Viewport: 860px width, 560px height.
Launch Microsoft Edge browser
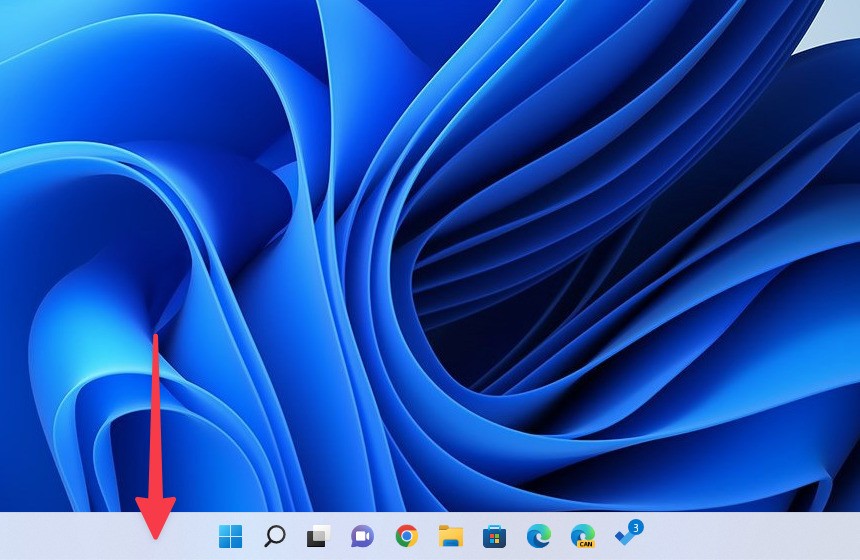click(538, 536)
